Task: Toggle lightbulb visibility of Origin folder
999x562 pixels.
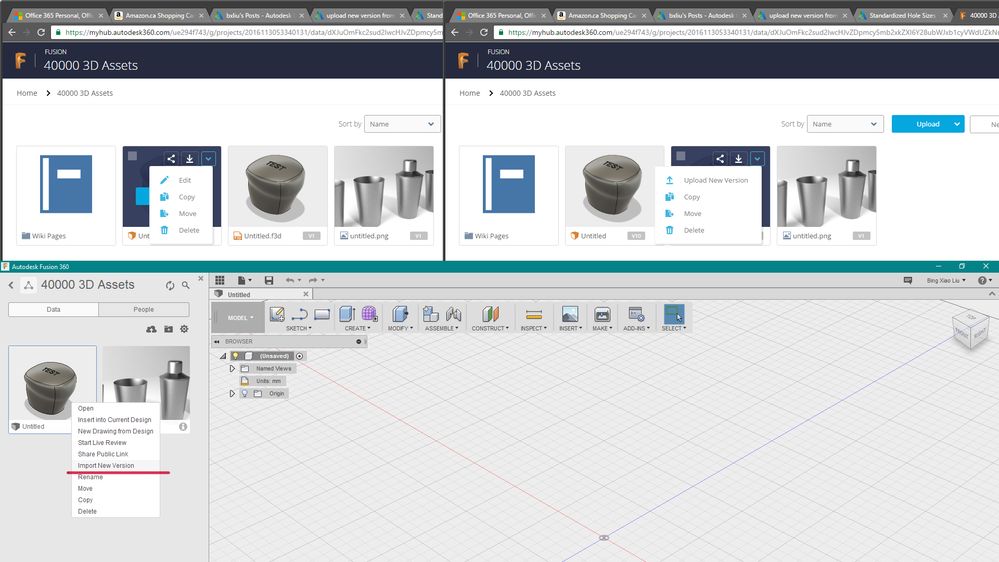Action: tap(245, 394)
